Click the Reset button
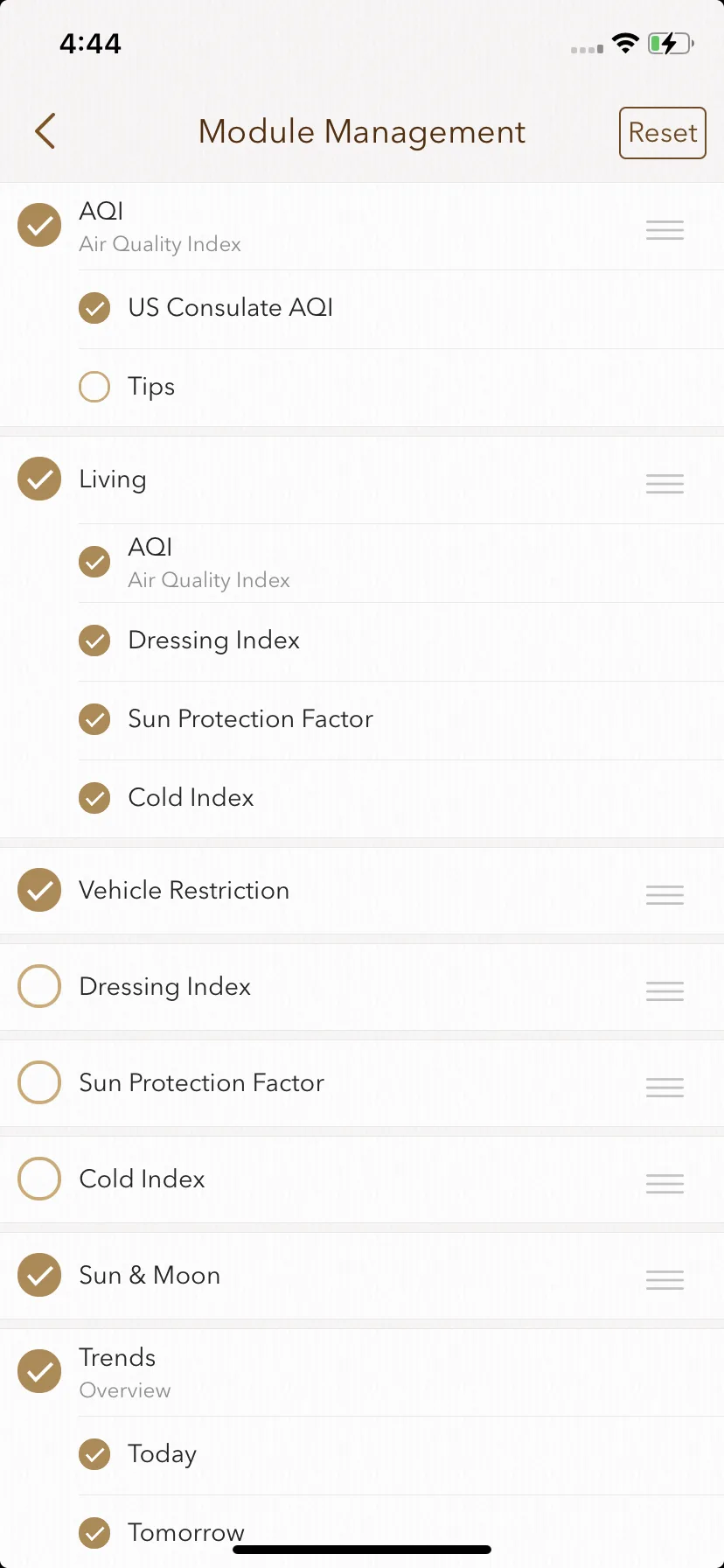This screenshot has height=1568, width=724. (x=663, y=133)
